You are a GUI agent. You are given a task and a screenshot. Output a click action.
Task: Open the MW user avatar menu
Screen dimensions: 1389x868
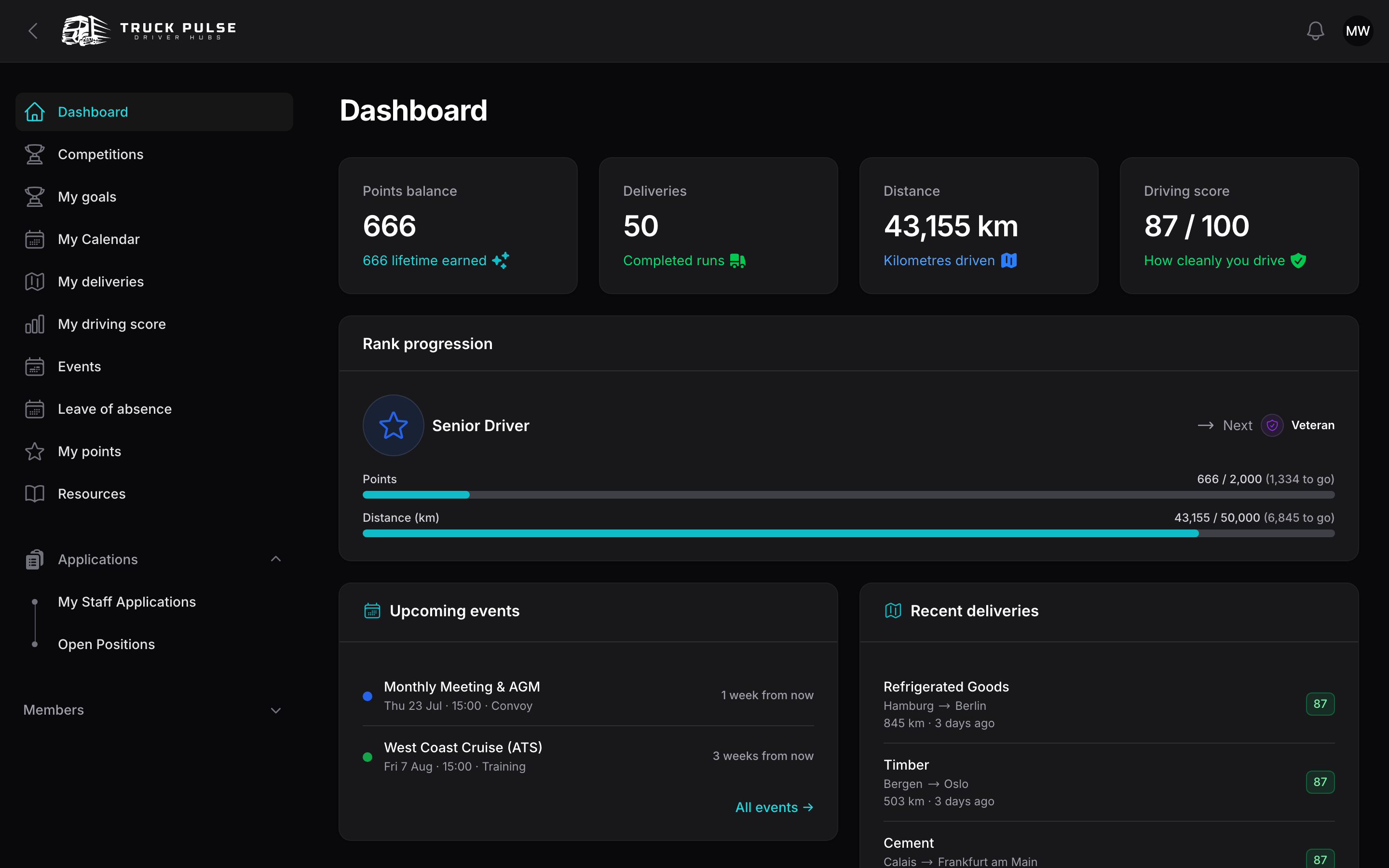(x=1358, y=31)
